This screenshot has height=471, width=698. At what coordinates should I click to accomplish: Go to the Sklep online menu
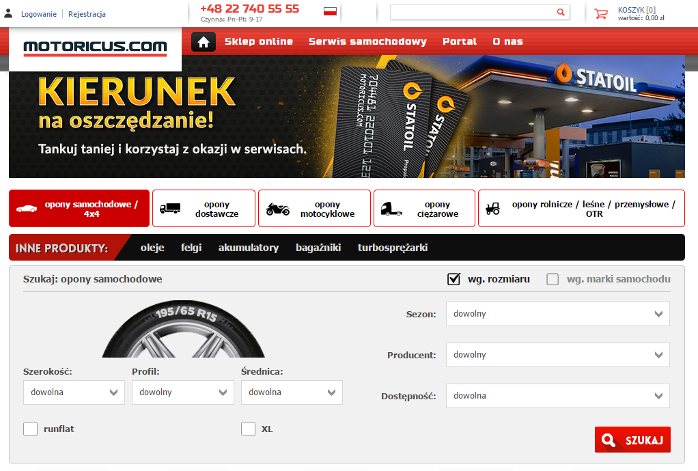pyautogui.click(x=259, y=42)
